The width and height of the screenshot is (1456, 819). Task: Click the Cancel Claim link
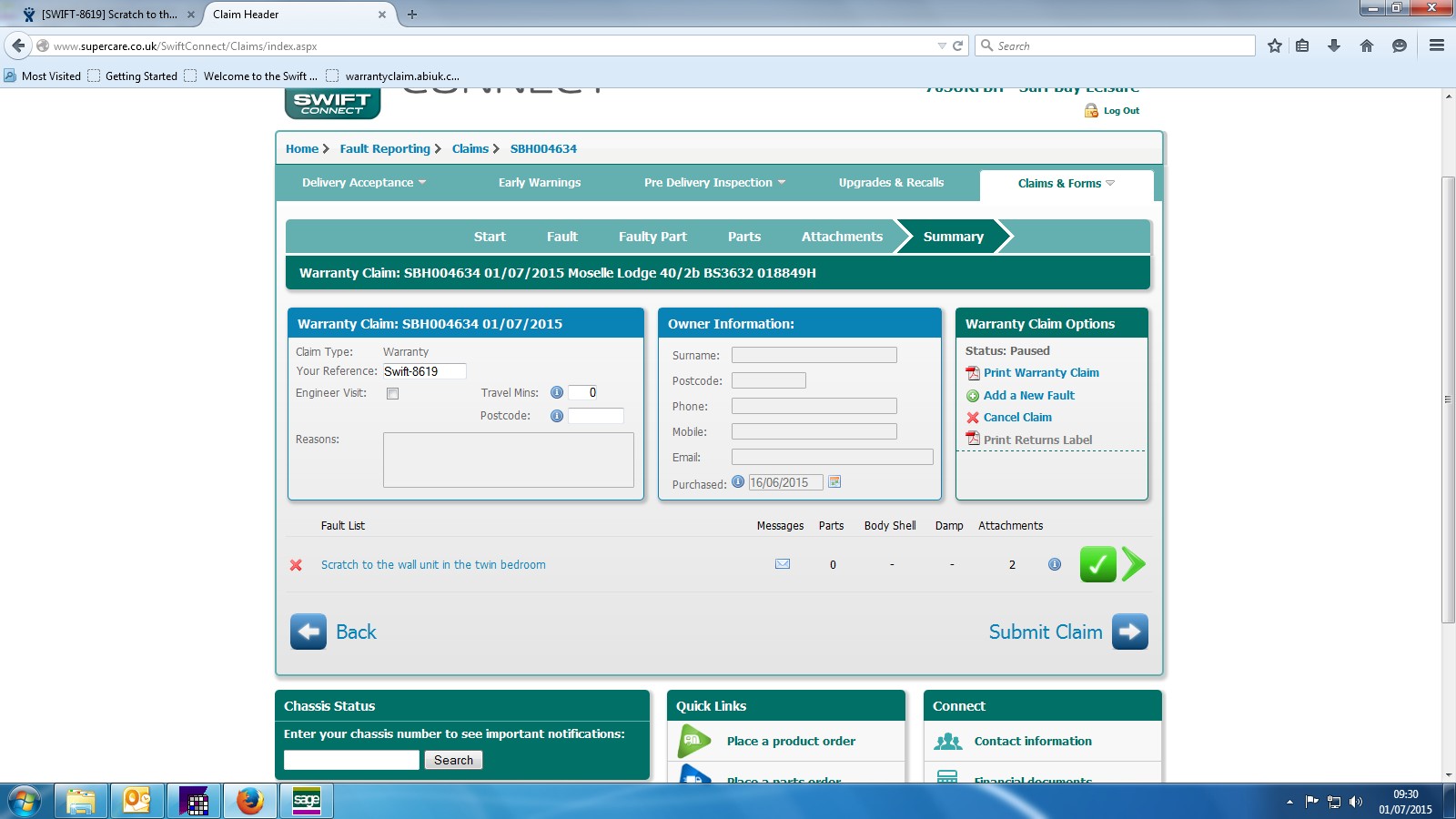pos(1017,418)
